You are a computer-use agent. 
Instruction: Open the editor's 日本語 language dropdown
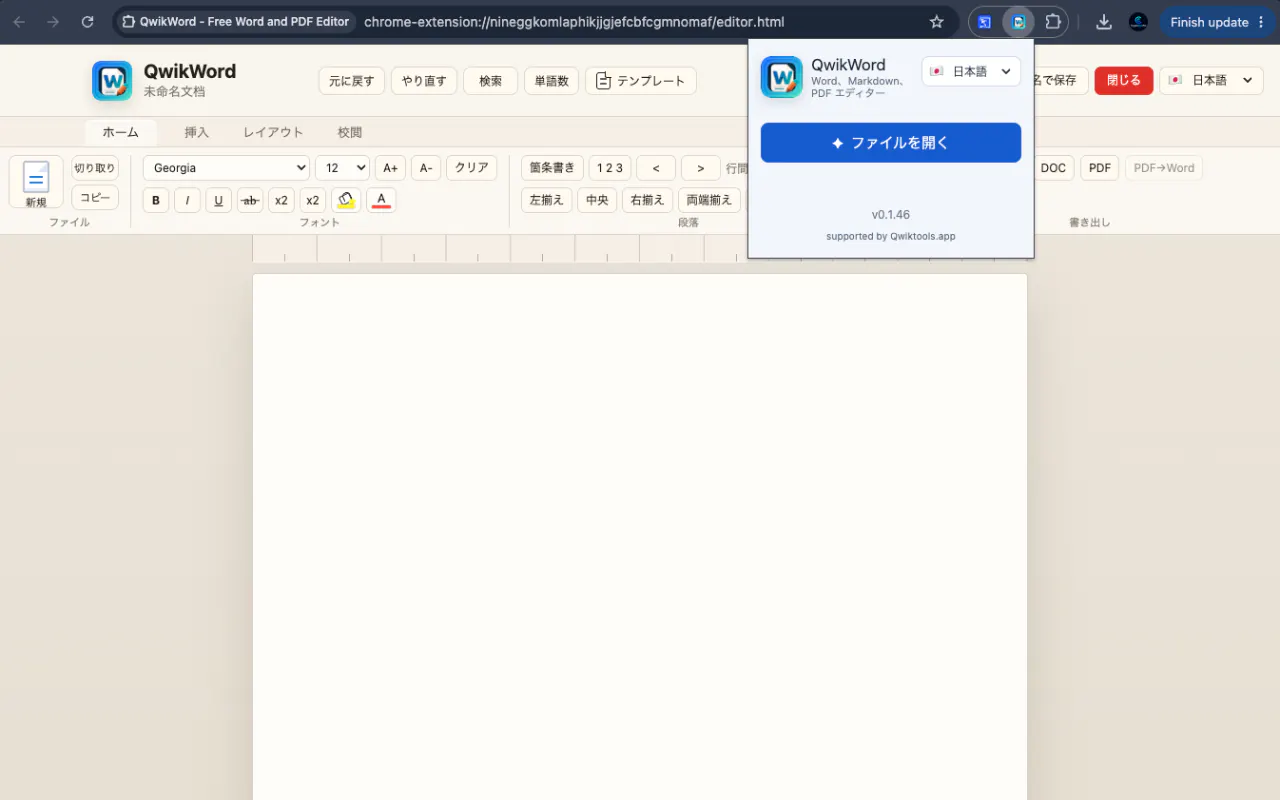click(x=1211, y=81)
